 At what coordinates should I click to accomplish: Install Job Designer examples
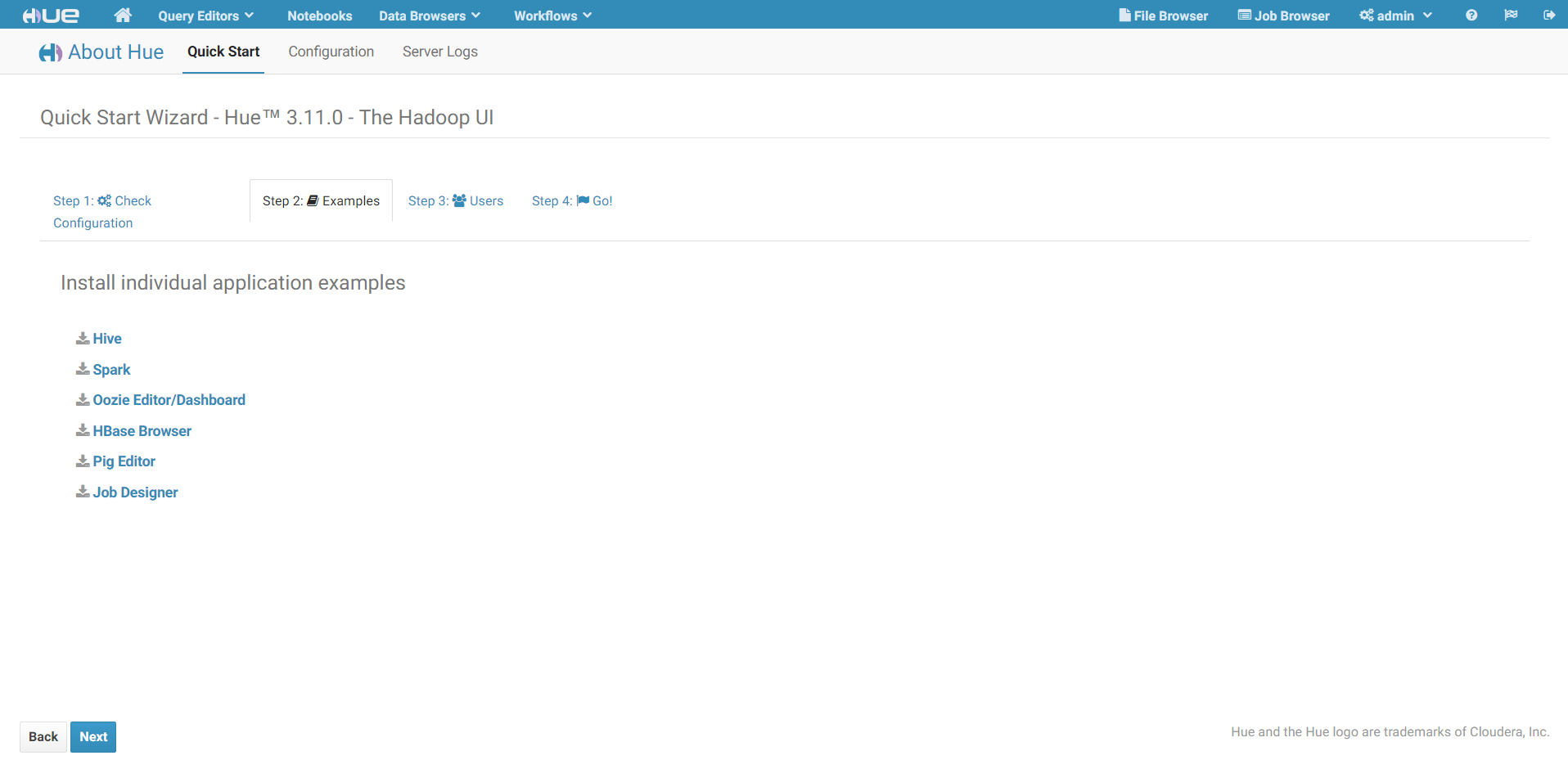click(x=135, y=492)
